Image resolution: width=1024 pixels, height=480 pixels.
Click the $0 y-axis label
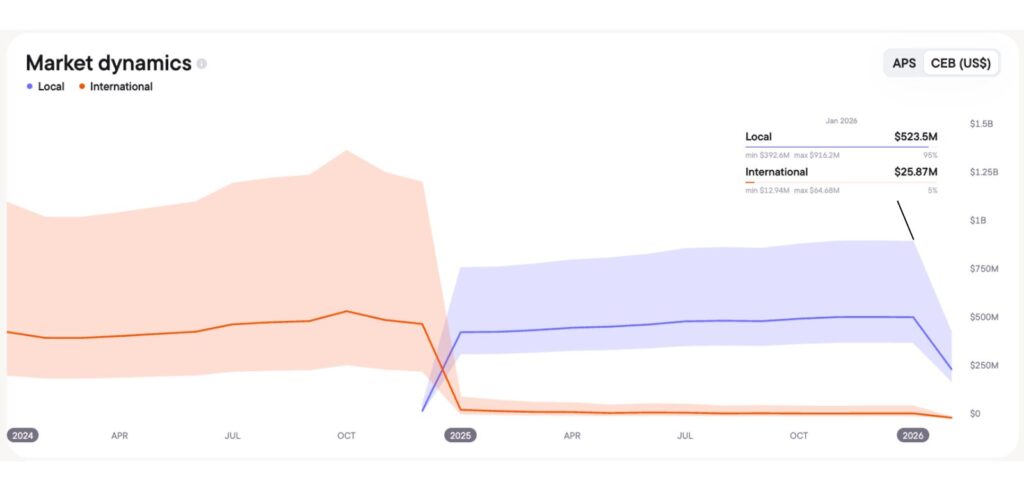coord(975,413)
